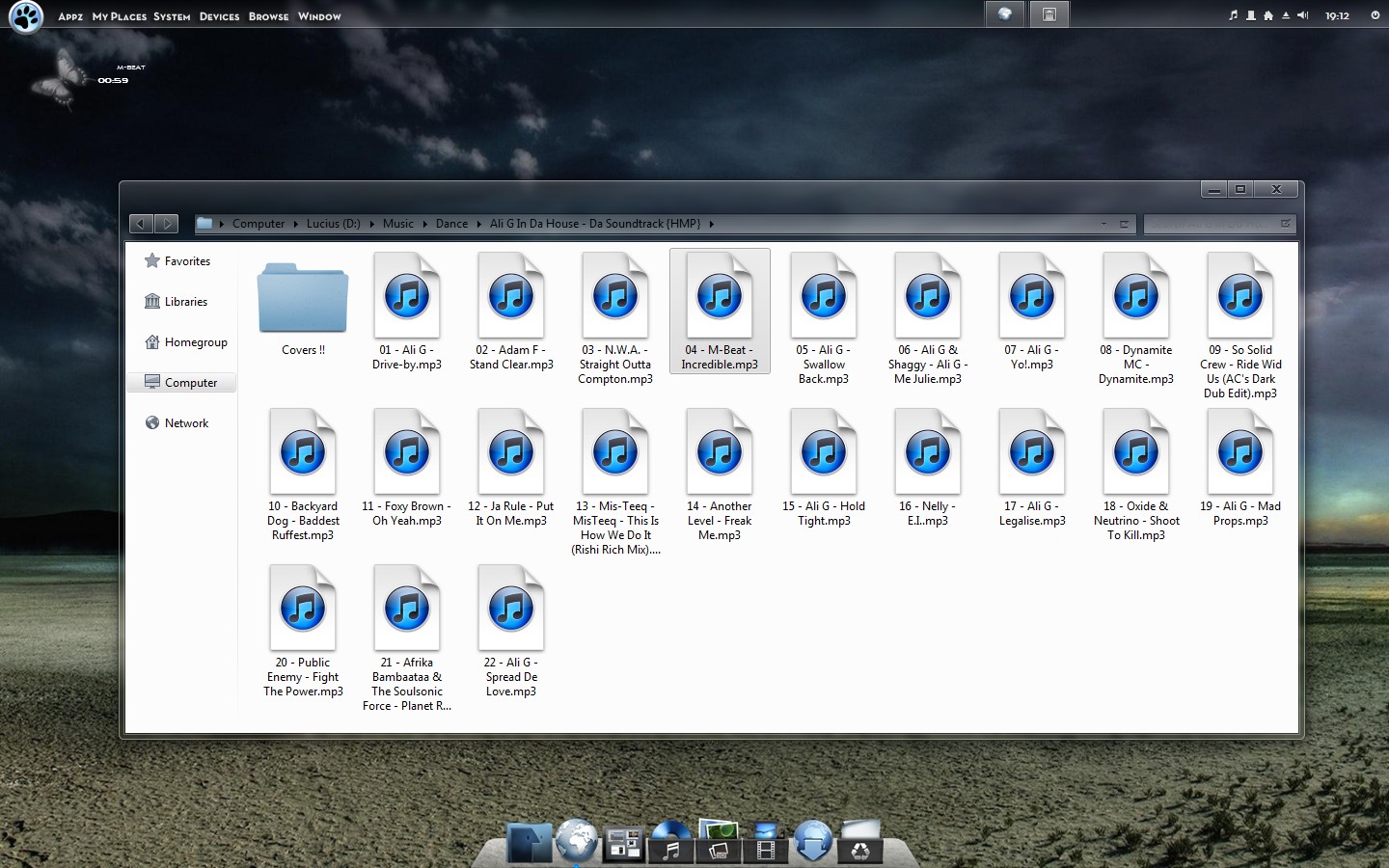Select 04 - M-Beat - Incredible.mp3 file
Image resolution: width=1389 pixels, height=868 pixels.
pyautogui.click(x=720, y=312)
